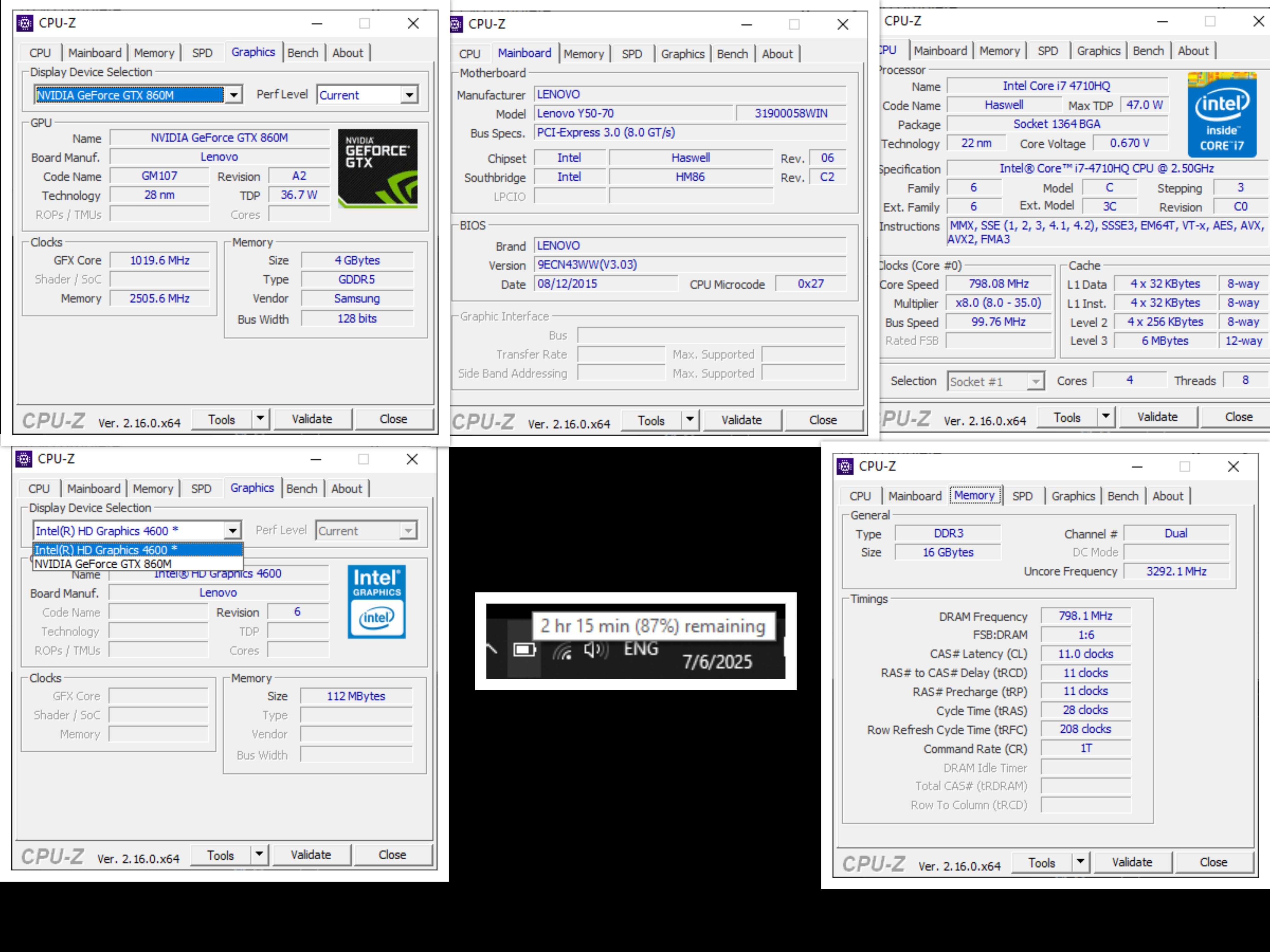Viewport: 1270px width, 952px height.
Task: Open Tools arrow dropdown in Mainboard window
Action: [x=690, y=420]
